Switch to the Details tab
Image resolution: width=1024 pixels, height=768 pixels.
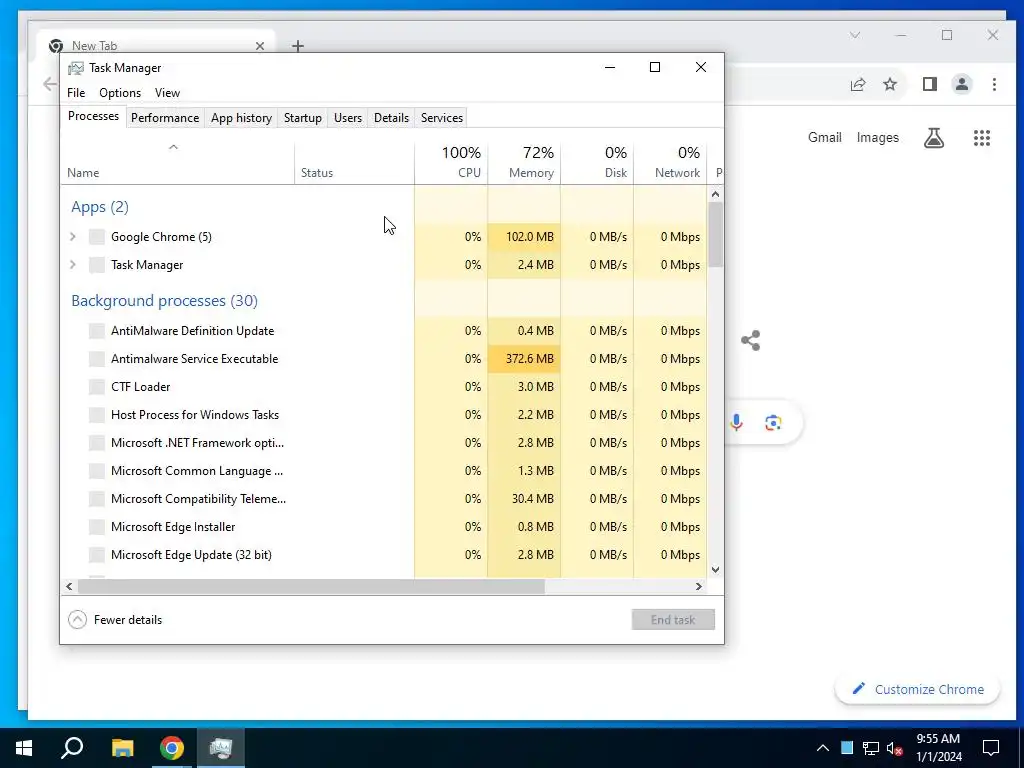[391, 118]
